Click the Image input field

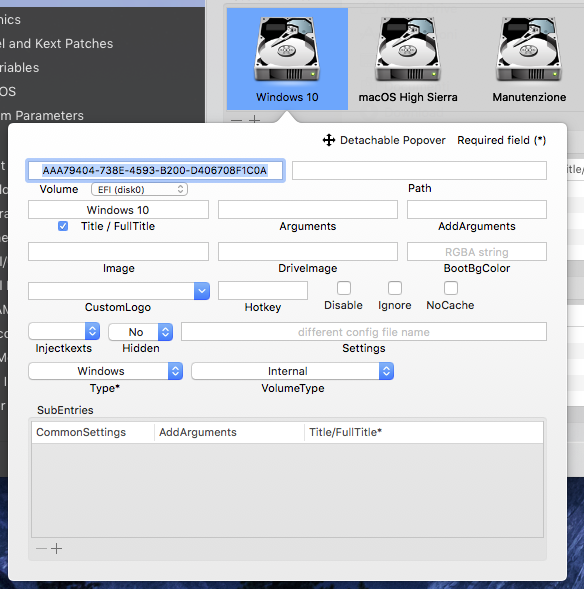(118, 252)
